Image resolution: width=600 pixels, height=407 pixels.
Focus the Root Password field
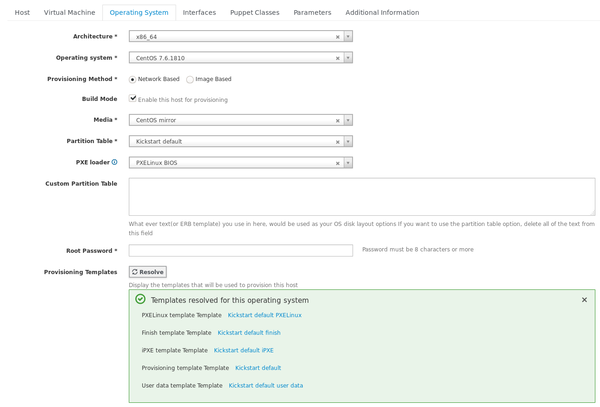click(241, 251)
